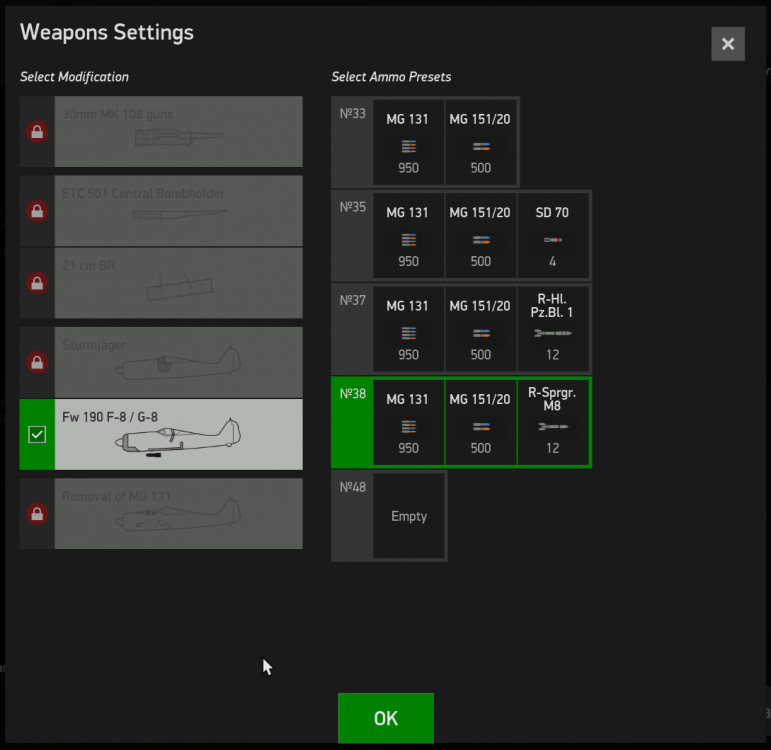Select R-Sprgr. M8 rocket cell in preset №38
Image resolution: width=771 pixels, height=750 pixels.
[553, 421]
